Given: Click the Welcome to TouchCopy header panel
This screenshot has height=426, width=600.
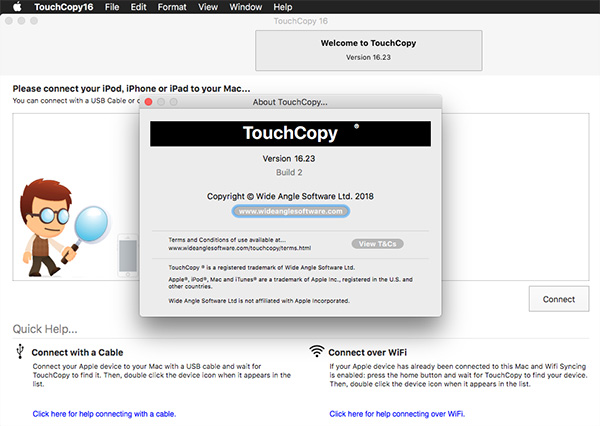Looking at the screenshot, I should (368, 51).
